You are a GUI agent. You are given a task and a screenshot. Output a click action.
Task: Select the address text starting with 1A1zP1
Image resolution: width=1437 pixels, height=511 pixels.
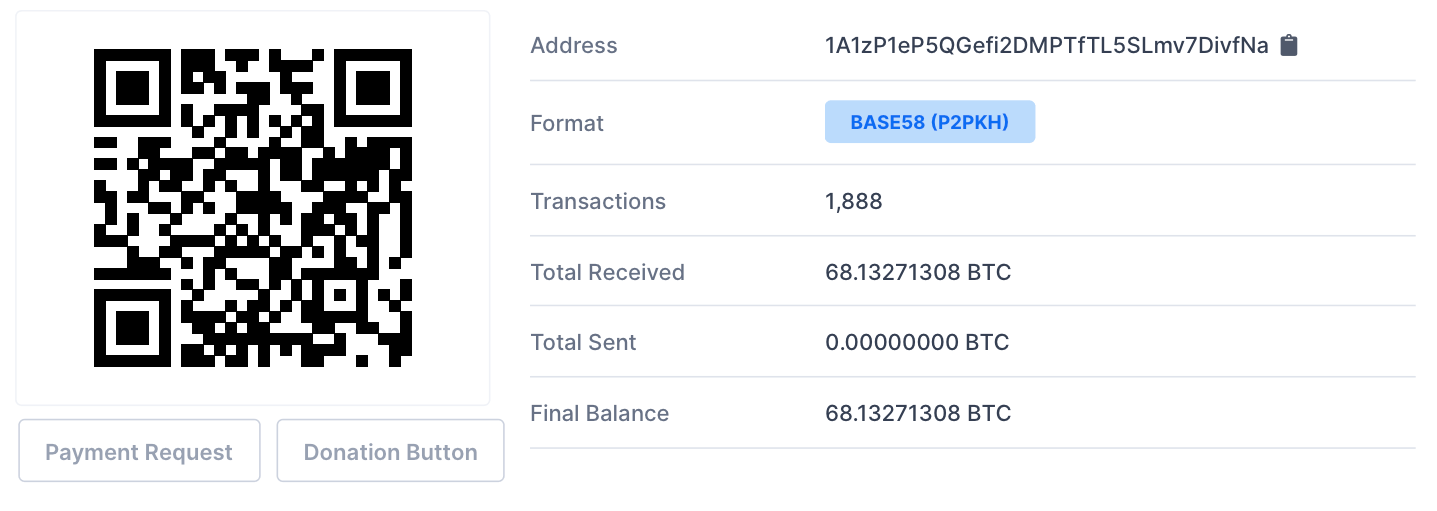(x=1046, y=45)
